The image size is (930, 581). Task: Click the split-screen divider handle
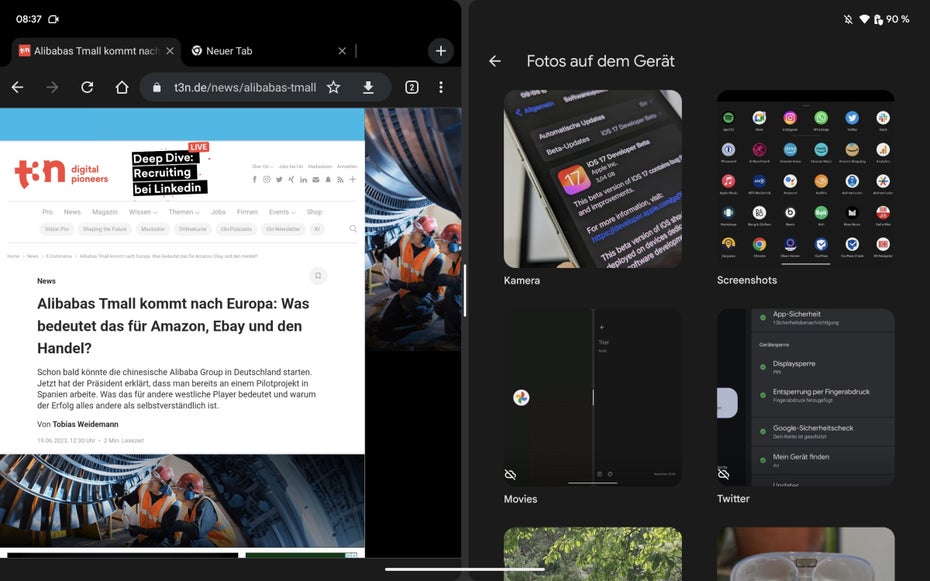pos(465,290)
